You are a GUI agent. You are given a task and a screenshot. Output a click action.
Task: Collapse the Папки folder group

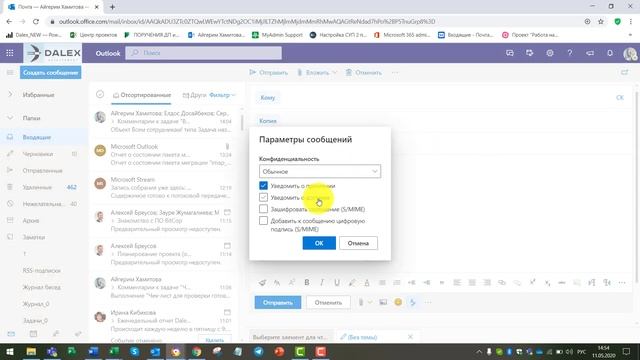[x=10, y=118]
